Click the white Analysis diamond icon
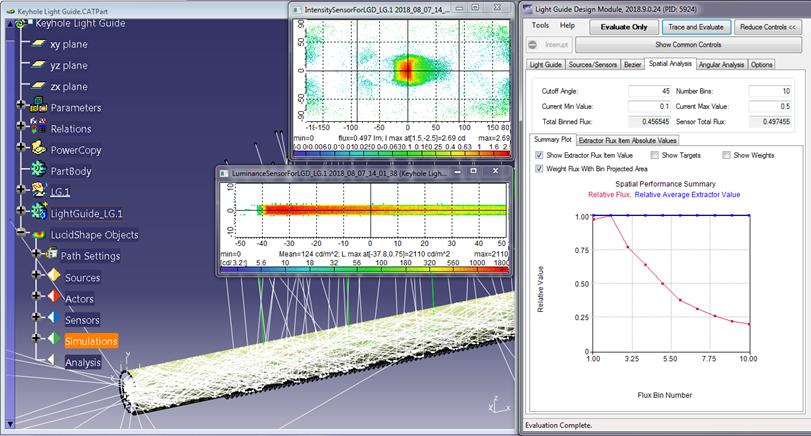 pos(52,359)
